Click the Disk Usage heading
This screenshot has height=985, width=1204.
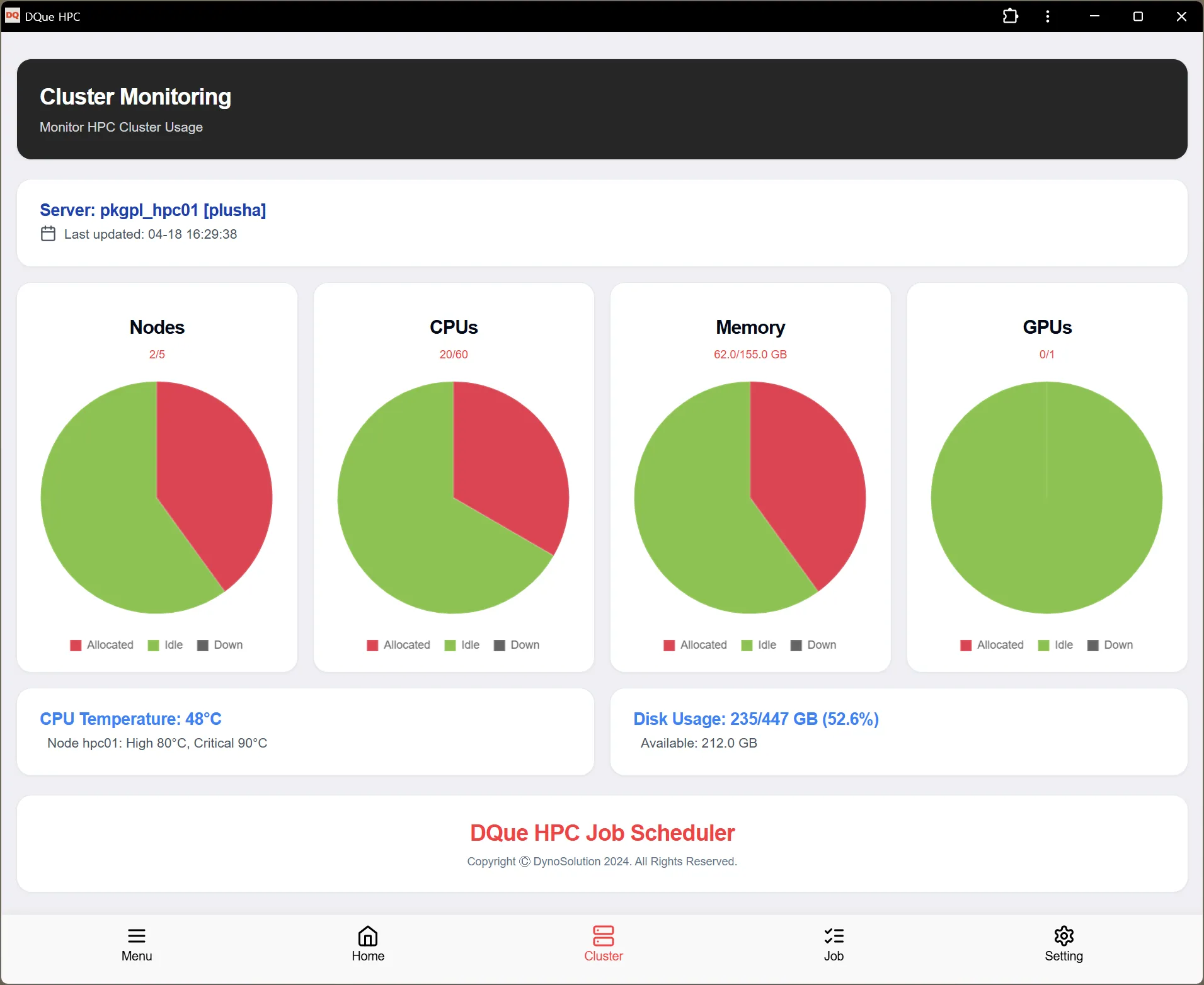[755, 719]
